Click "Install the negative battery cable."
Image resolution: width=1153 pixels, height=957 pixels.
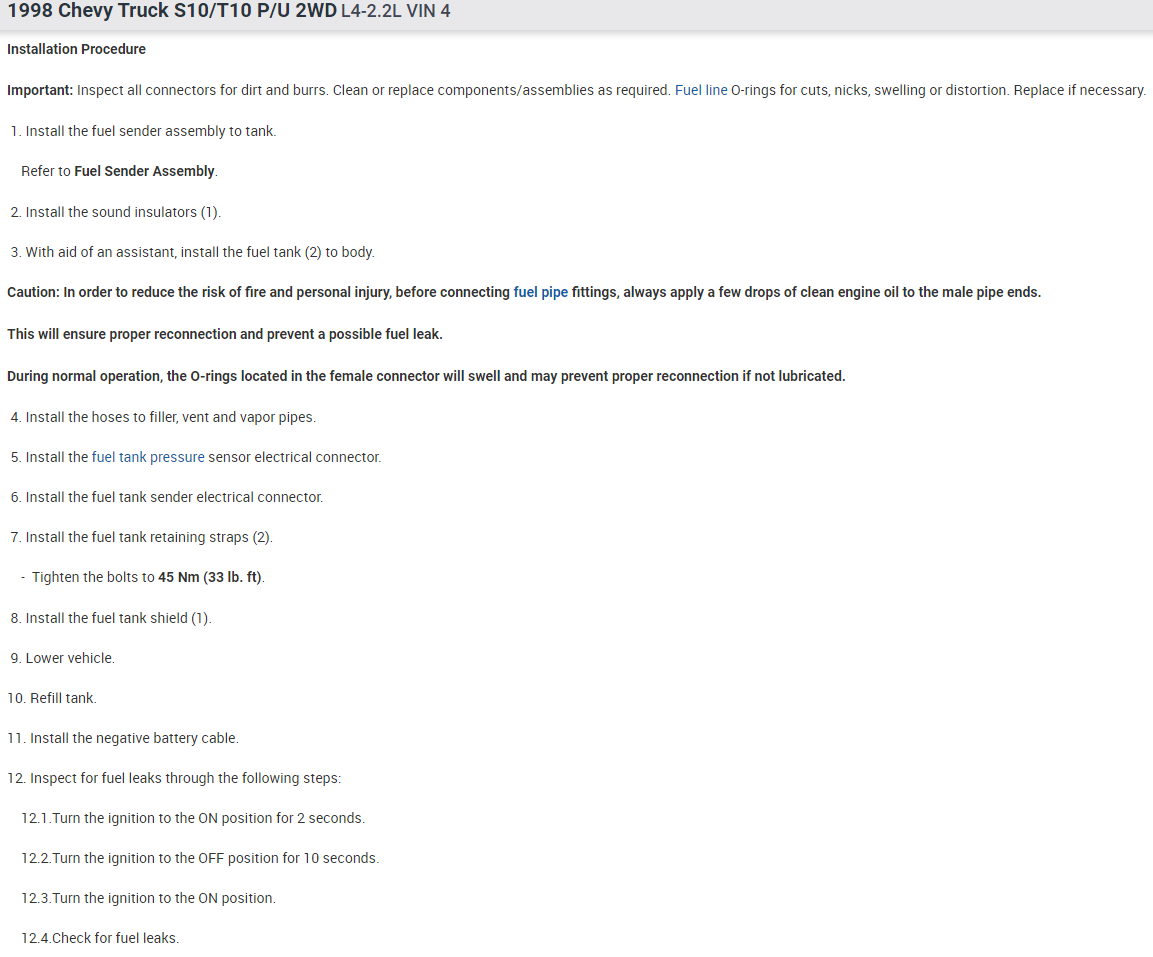[x=134, y=739]
